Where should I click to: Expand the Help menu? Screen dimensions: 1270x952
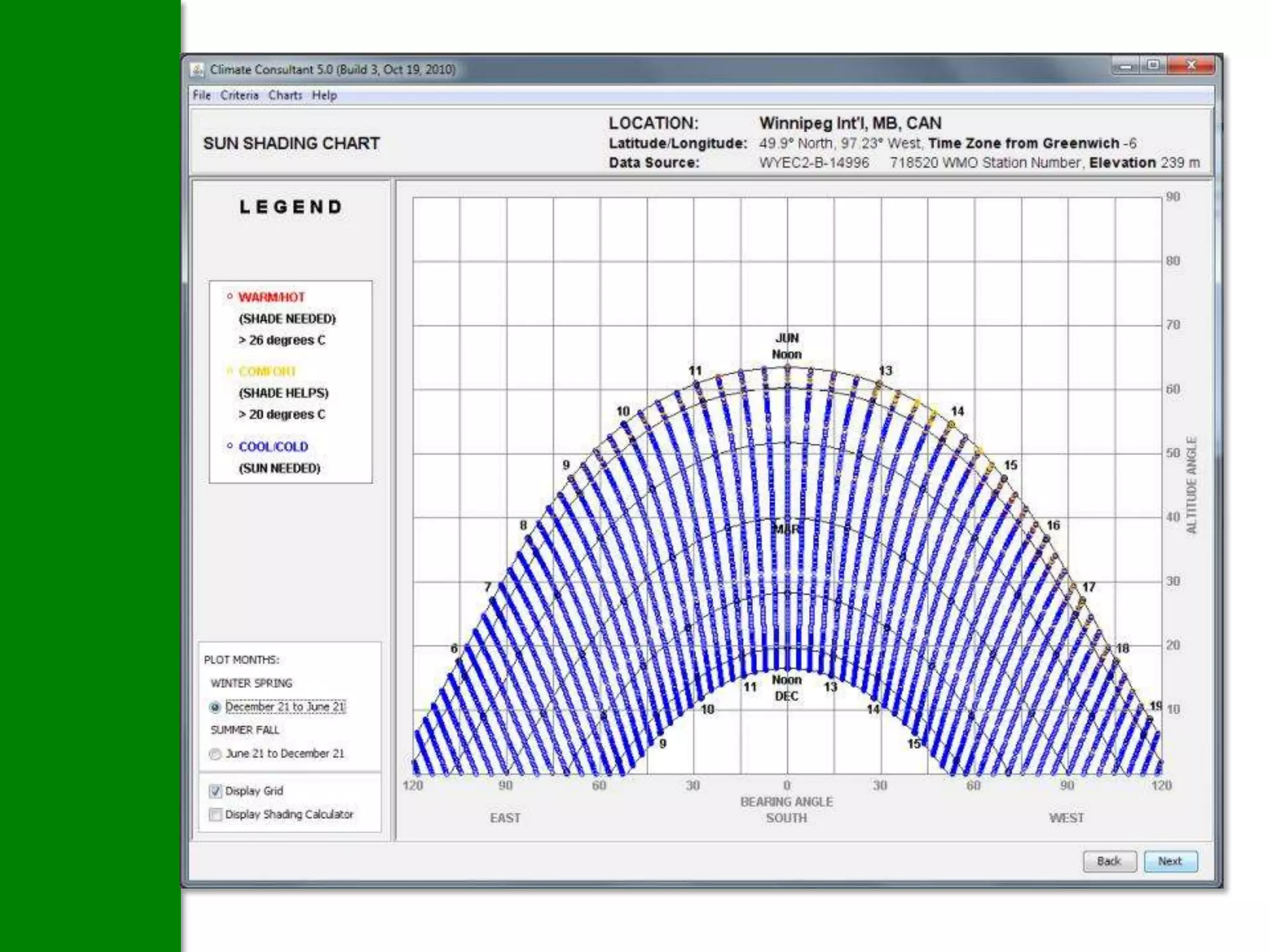[x=324, y=95]
